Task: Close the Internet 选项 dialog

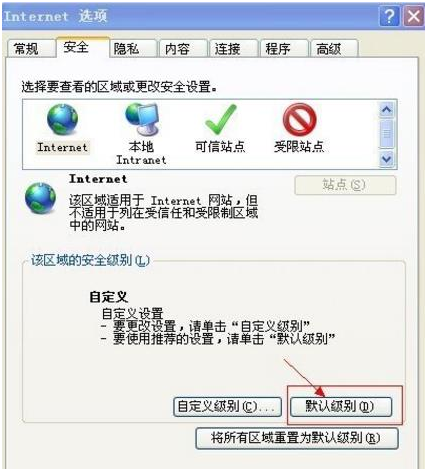Action: (414, 16)
